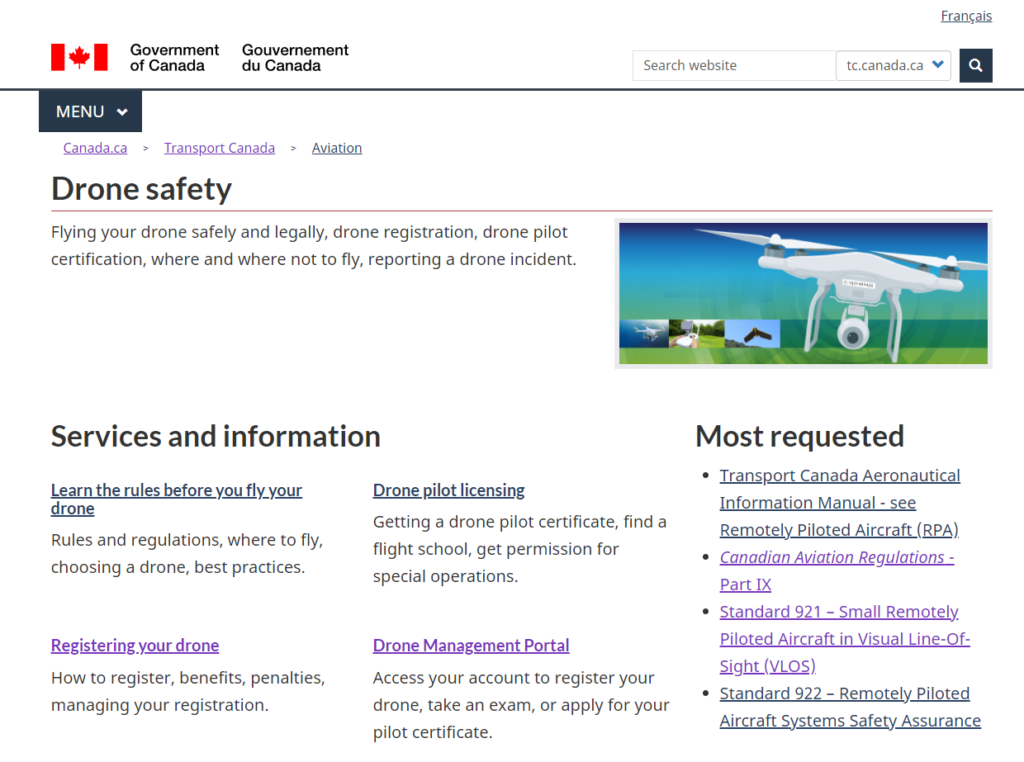This screenshot has height=762, width=1024.
Task: Open Transport Canada Aeronautical Information Manual link
Action: click(x=840, y=503)
